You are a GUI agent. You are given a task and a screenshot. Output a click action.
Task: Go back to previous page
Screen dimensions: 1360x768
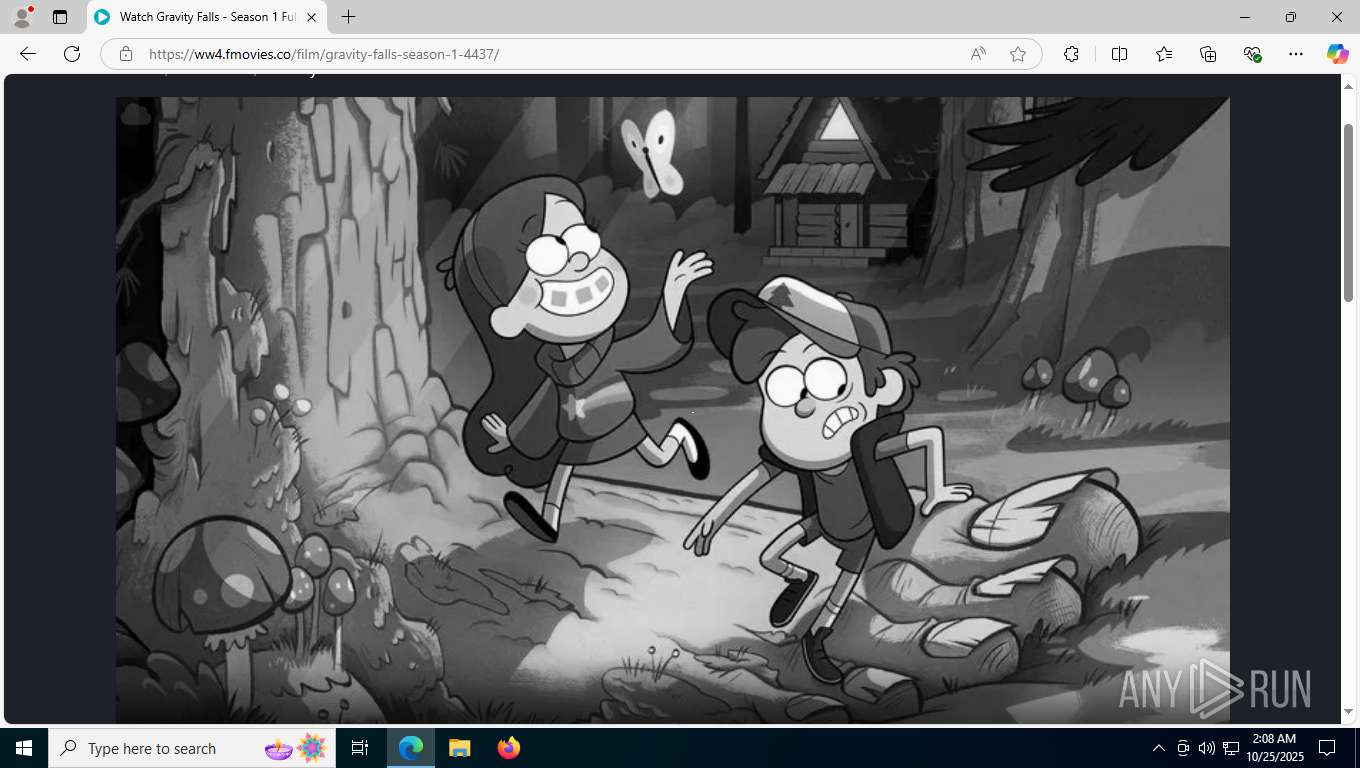pyautogui.click(x=28, y=54)
